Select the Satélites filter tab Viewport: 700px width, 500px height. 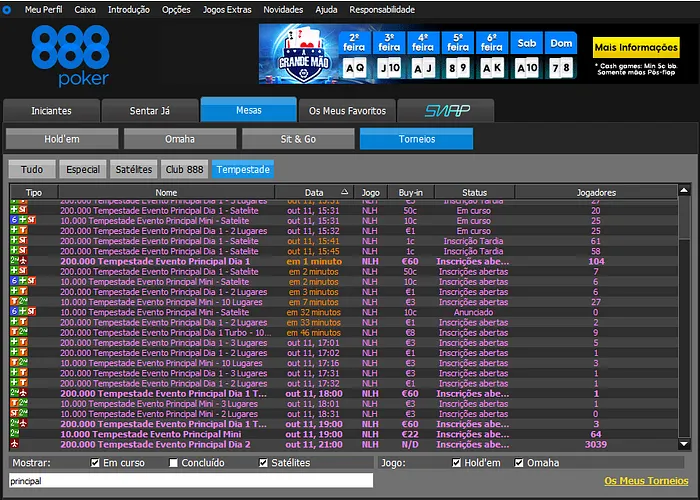tap(134, 169)
